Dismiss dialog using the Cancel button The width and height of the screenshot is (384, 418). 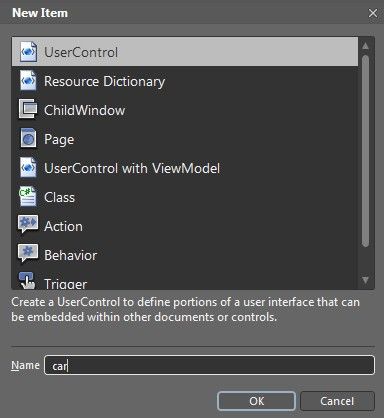click(x=337, y=401)
